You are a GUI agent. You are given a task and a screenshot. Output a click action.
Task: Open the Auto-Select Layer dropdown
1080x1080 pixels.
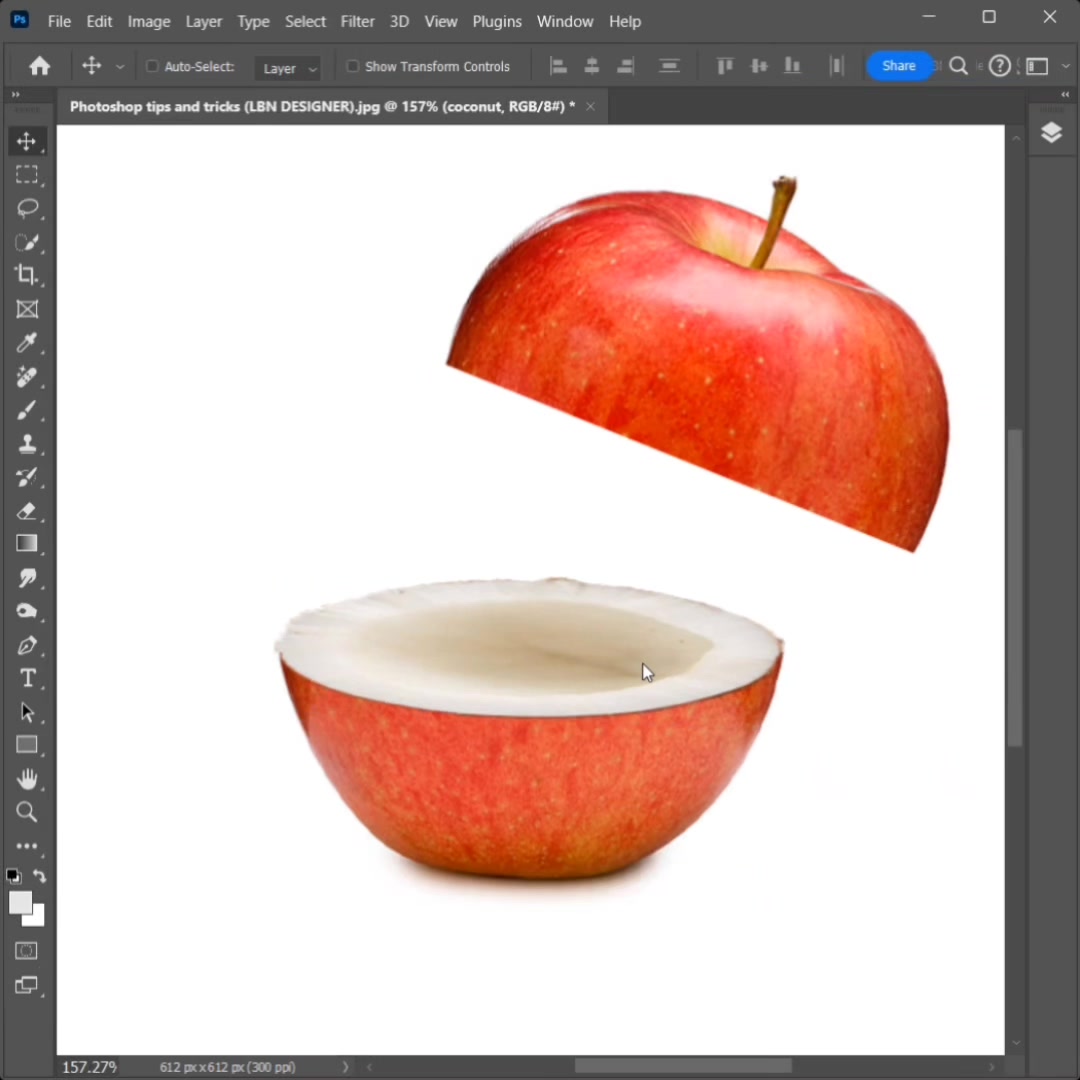pos(289,68)
